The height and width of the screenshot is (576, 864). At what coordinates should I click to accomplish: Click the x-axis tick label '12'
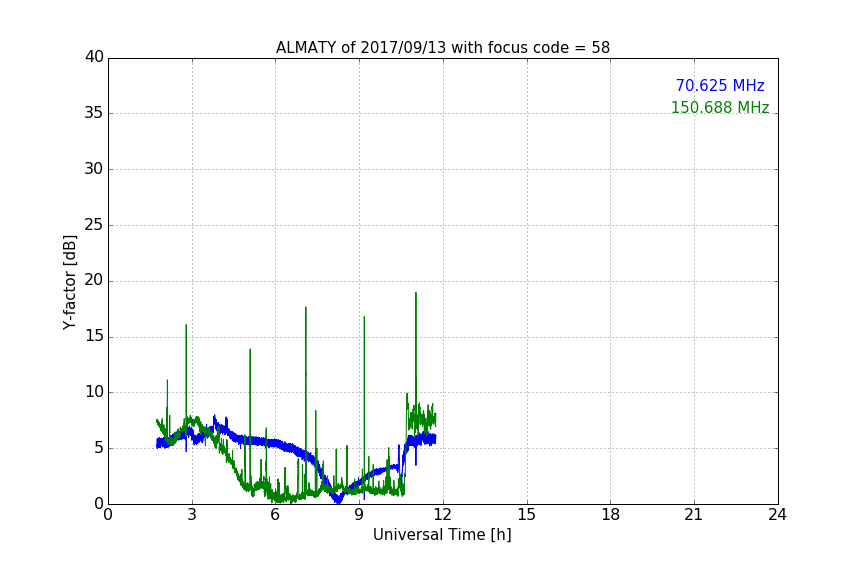(442, 514)
